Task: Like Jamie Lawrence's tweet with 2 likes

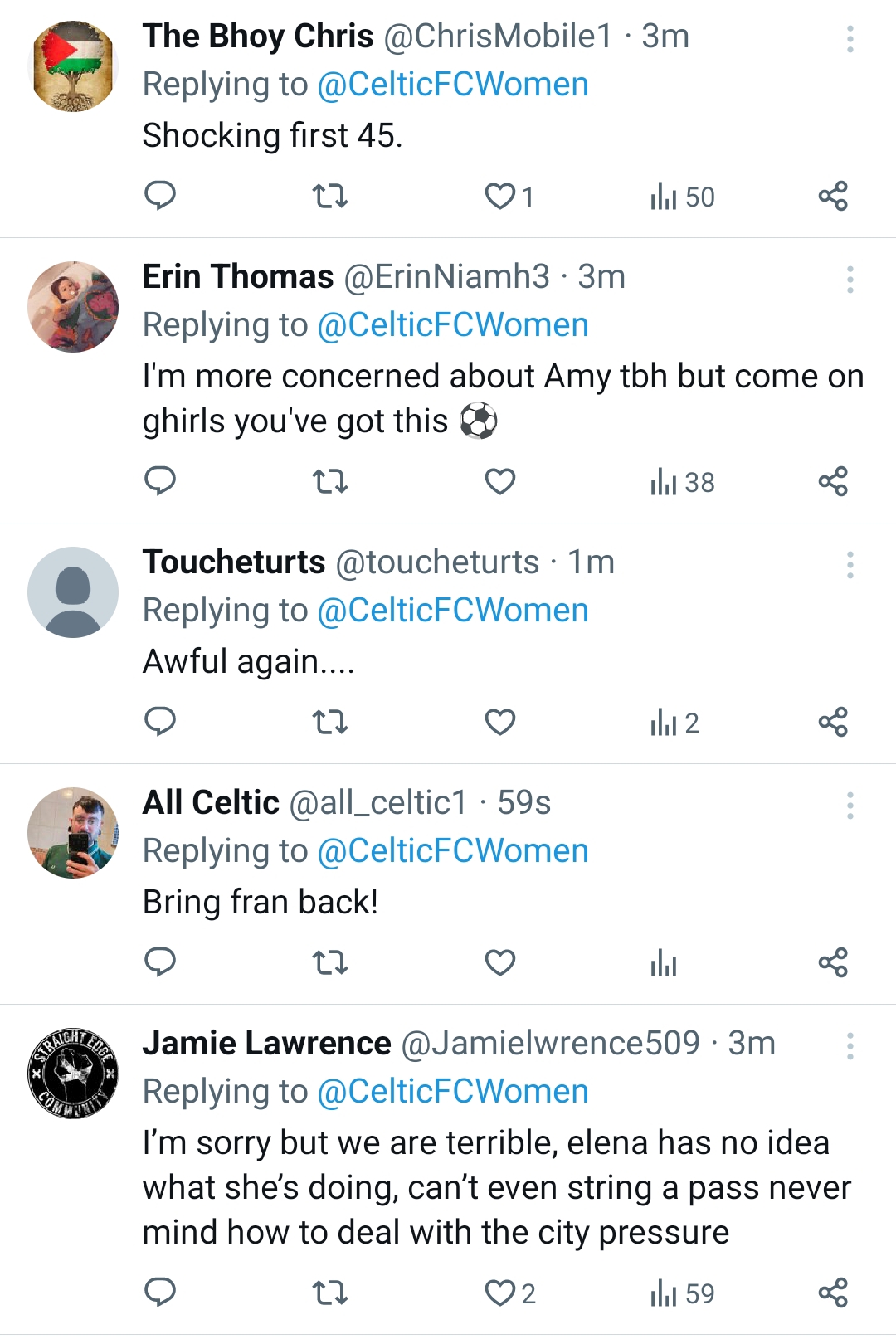Action: [x=510, y=1293]
